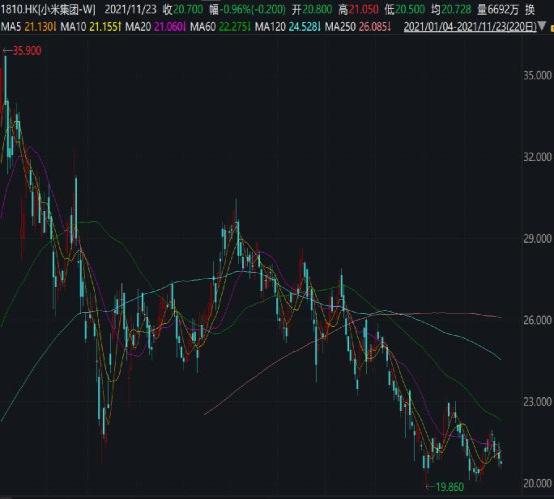Click the closing price 收 20.700 value
Viewport: 554px width, 499px height.
(x=183, y=10)
